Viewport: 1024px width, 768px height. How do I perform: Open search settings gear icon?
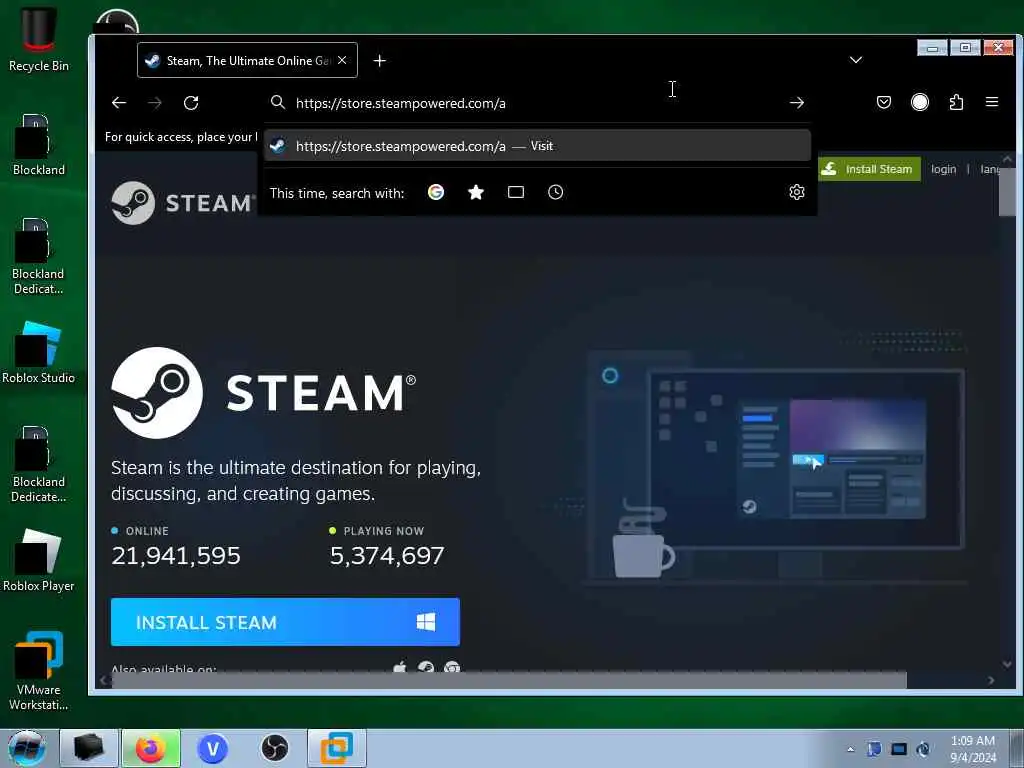797,192
